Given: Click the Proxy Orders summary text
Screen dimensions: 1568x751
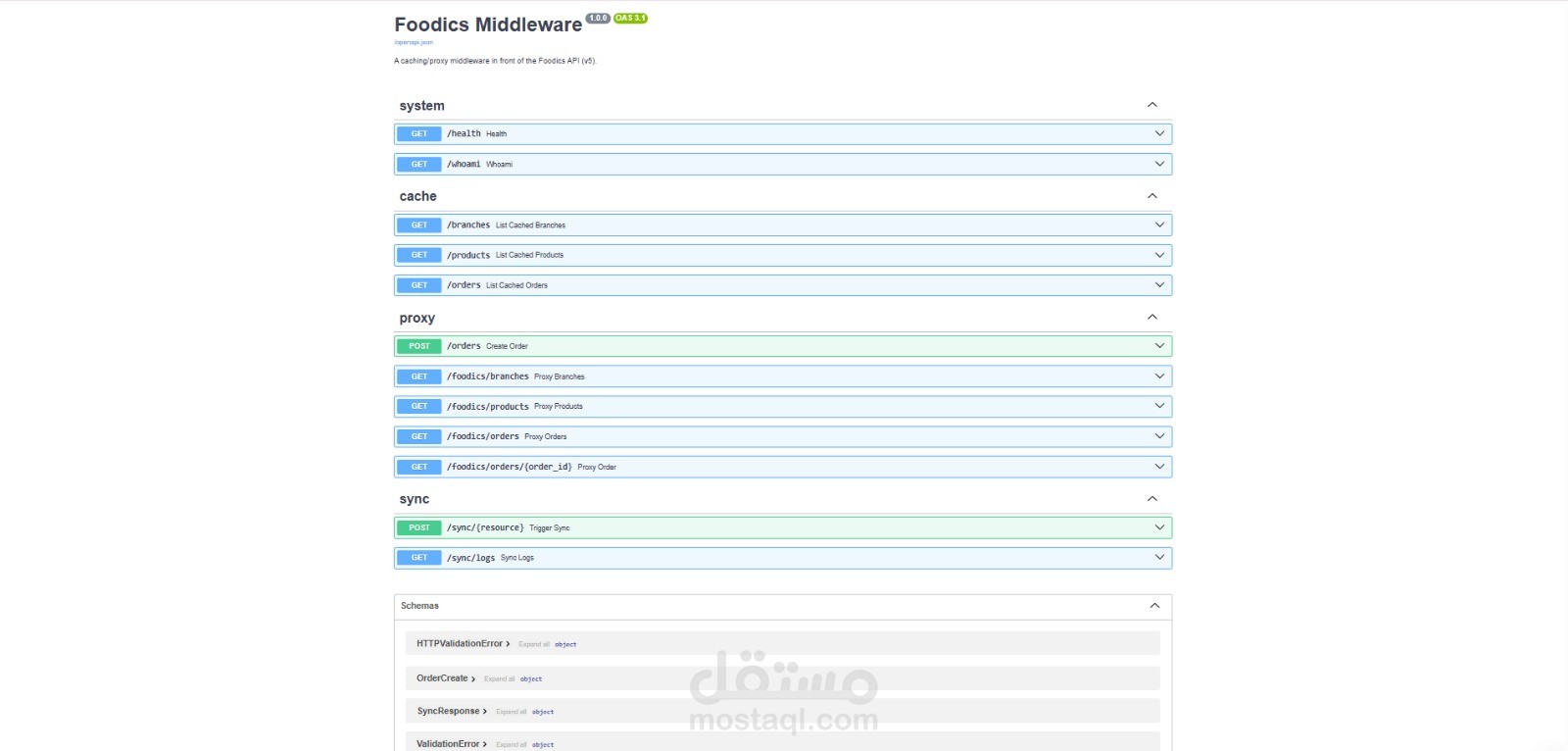Looking at the screenshot, I should pyautogui.click(x=545, y=436).
